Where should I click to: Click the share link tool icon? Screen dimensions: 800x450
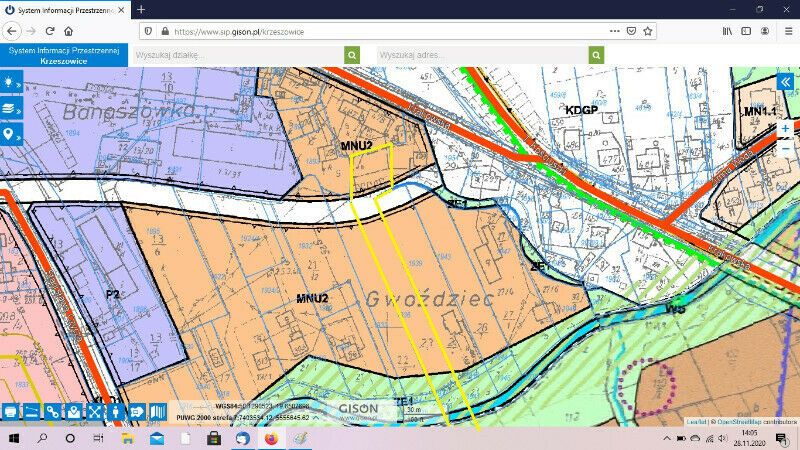(53, 411)
